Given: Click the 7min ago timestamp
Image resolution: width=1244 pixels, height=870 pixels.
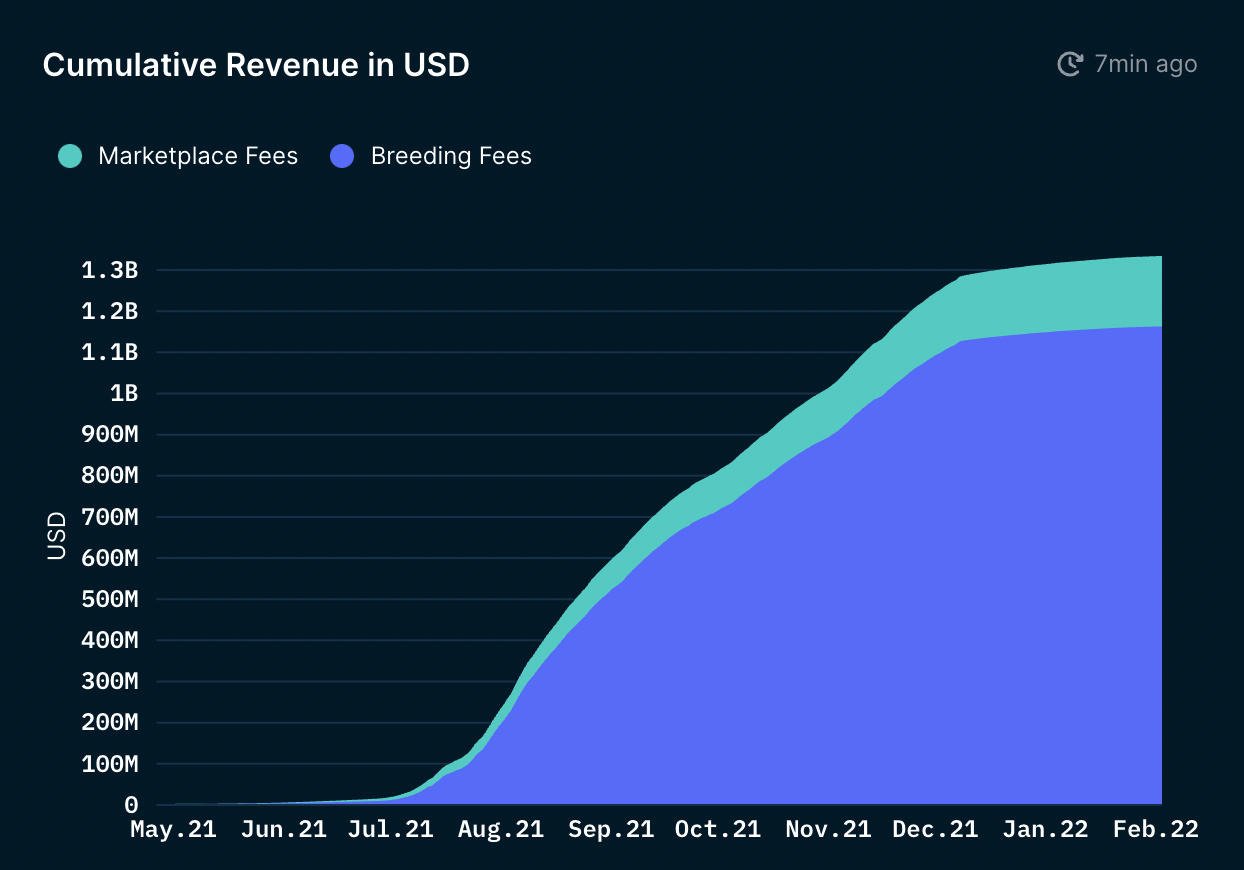Looking at the screenshot, I should pos(1146,64).
